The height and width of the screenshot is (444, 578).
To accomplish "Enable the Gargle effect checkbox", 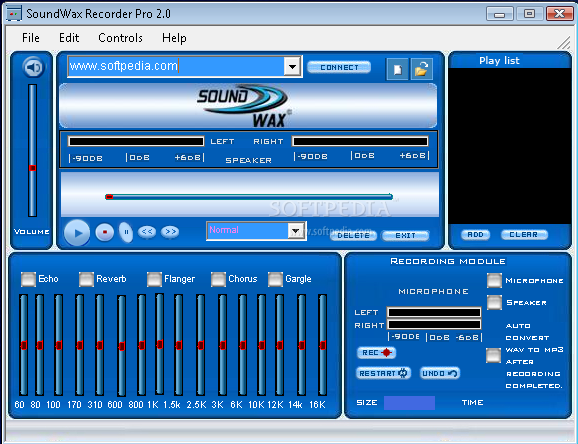I will tap(275, 279).
